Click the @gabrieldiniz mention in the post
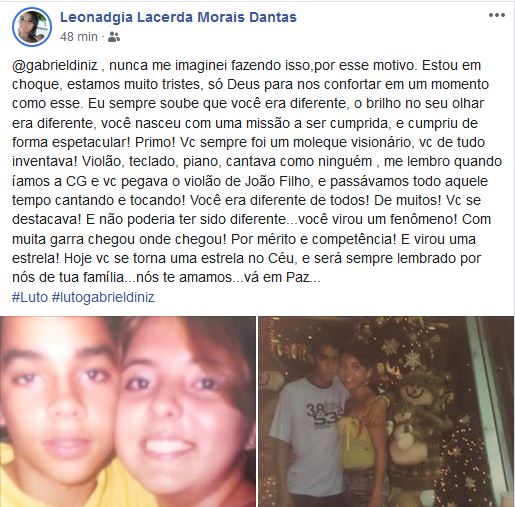Screen dimensions: 515x507 tap(55, 65)
